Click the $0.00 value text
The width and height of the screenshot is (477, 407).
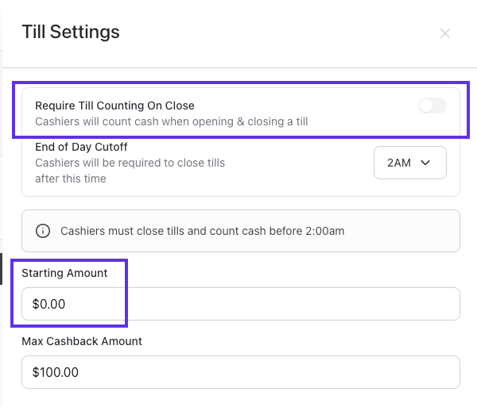click(49, 304)
